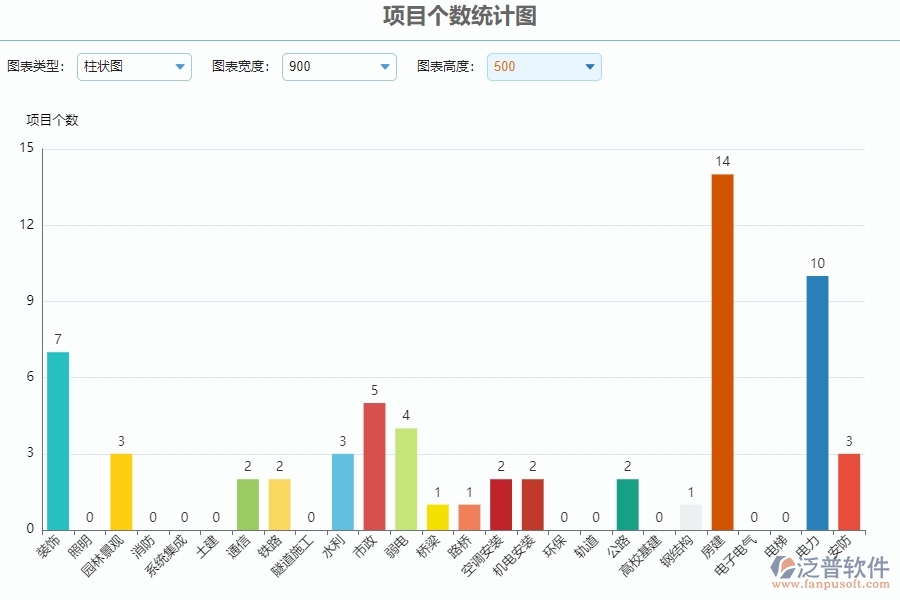Image resolution: width=900 pixels, height=600 pixels.
Task: Open the 图表高度 dropdown showing 500
Action: [544, 67]
